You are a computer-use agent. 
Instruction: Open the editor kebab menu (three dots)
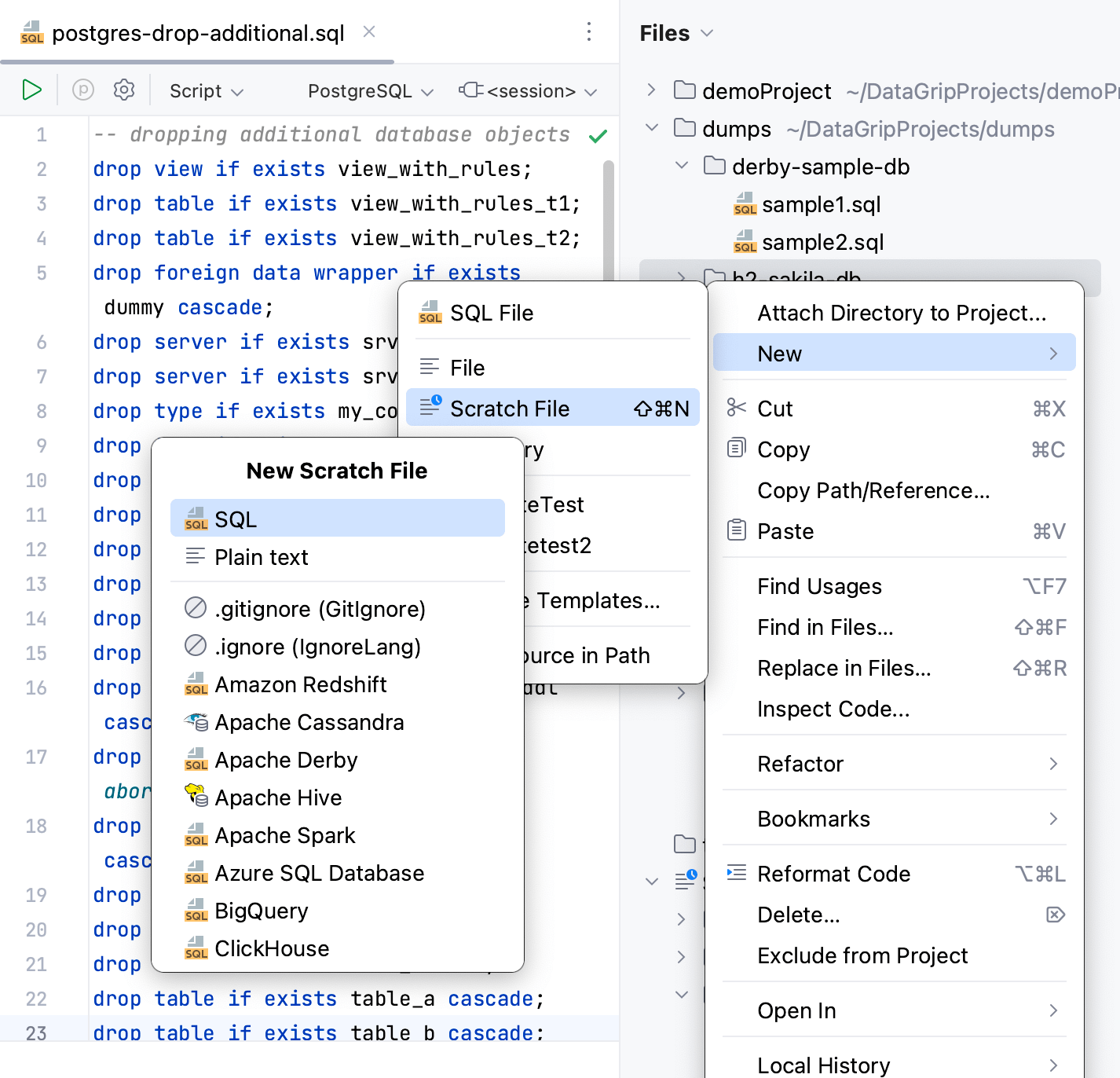click(x=589, y=33)
